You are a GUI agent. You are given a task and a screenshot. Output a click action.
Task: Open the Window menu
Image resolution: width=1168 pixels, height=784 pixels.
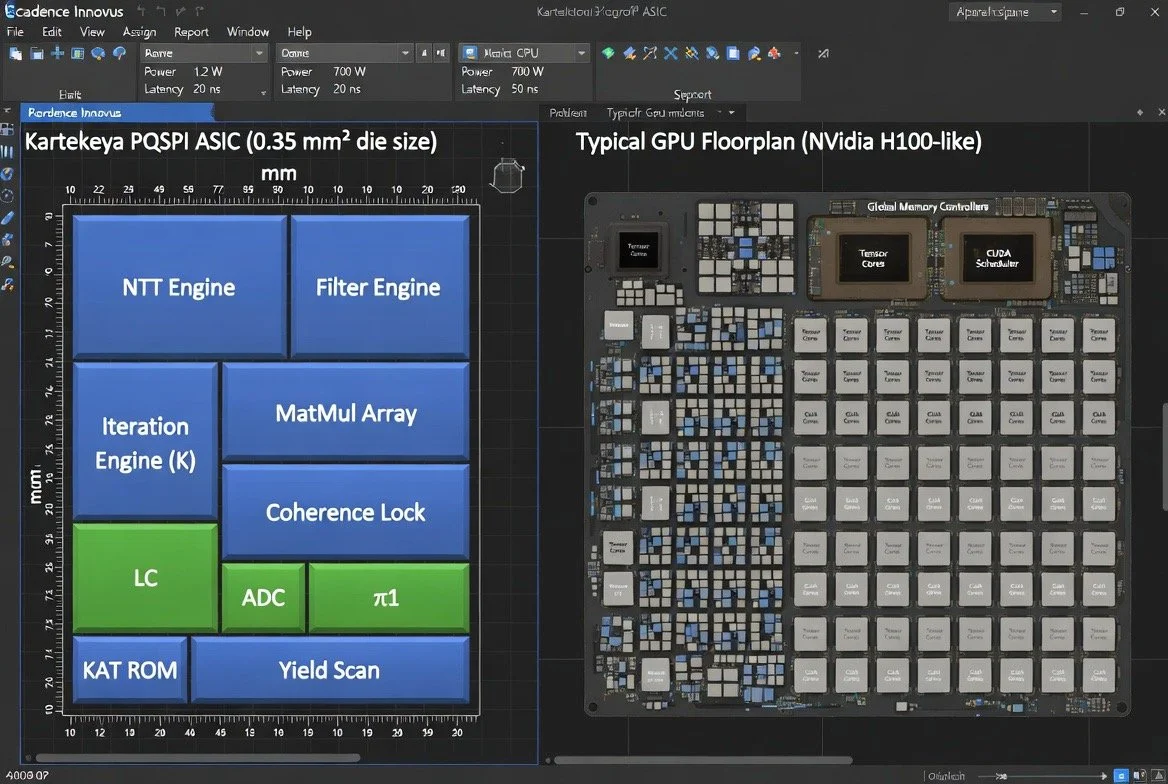coord(247,32)
